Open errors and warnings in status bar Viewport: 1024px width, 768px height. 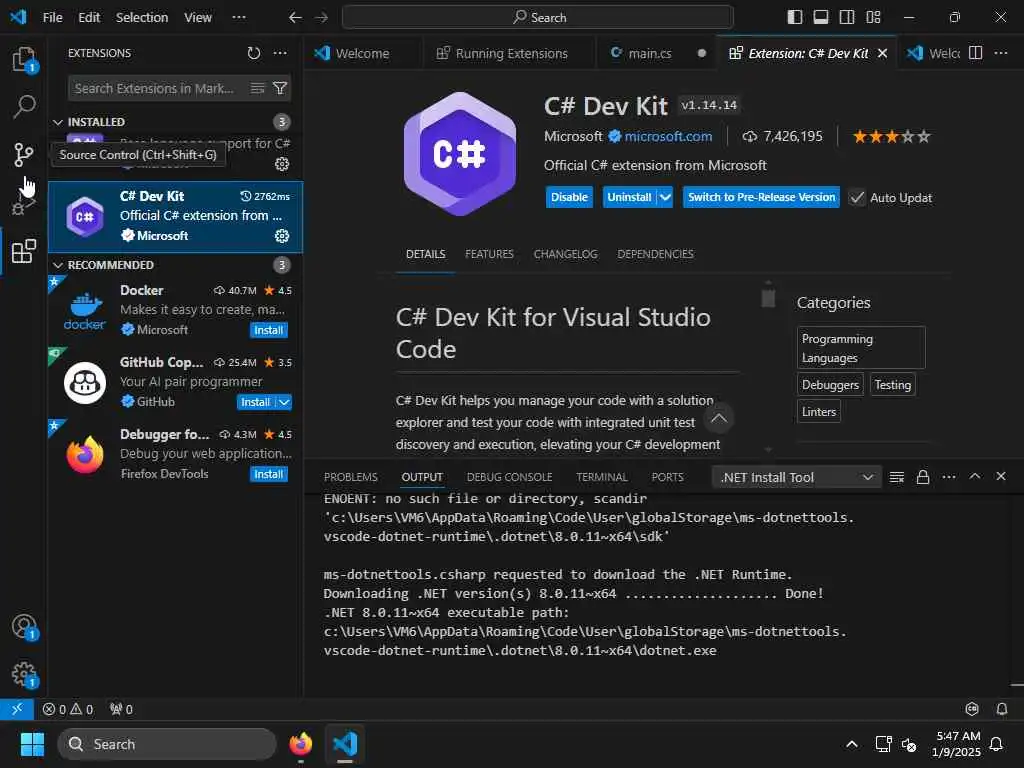(x=68, y=709)
